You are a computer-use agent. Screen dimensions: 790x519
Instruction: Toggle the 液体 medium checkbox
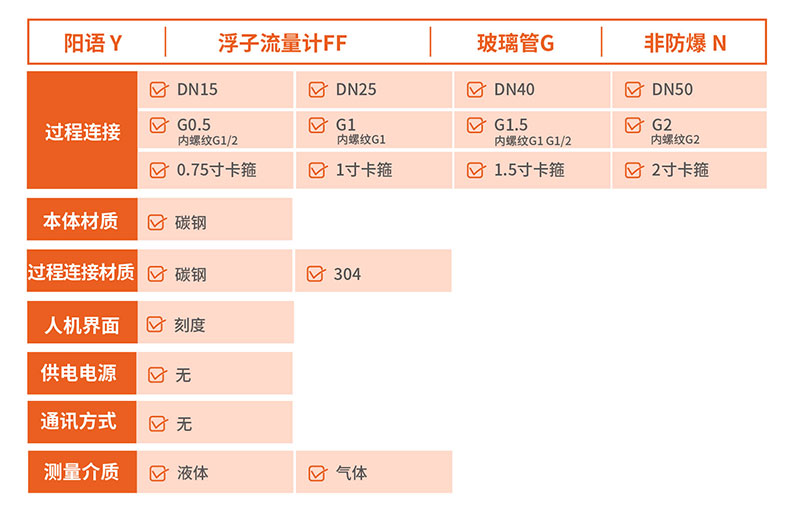pyautogui.click(x=157, y=473)
